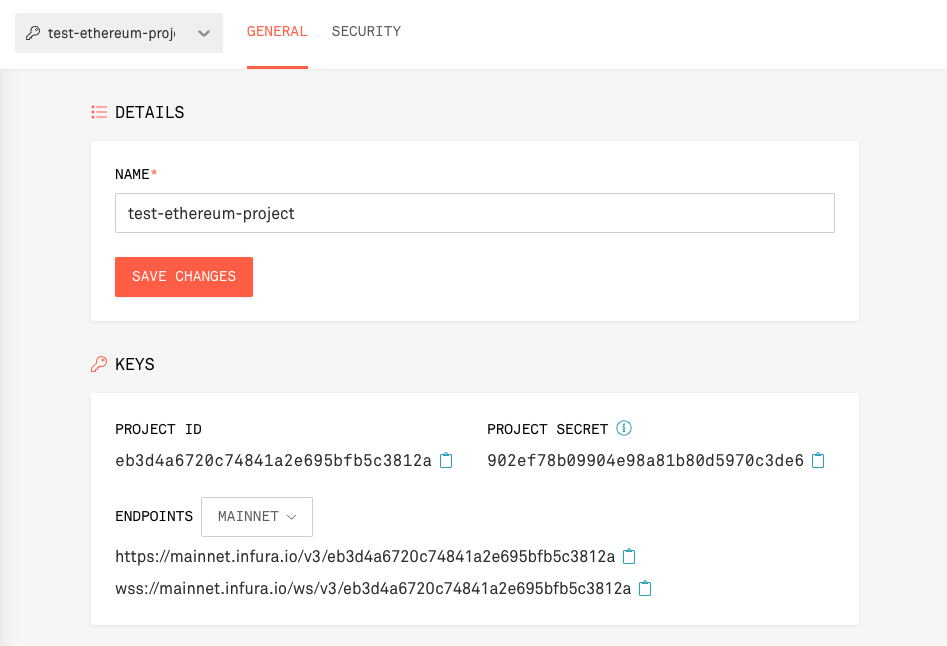Copy the HTTPS mainnet endpoint URL

point(629,556)
